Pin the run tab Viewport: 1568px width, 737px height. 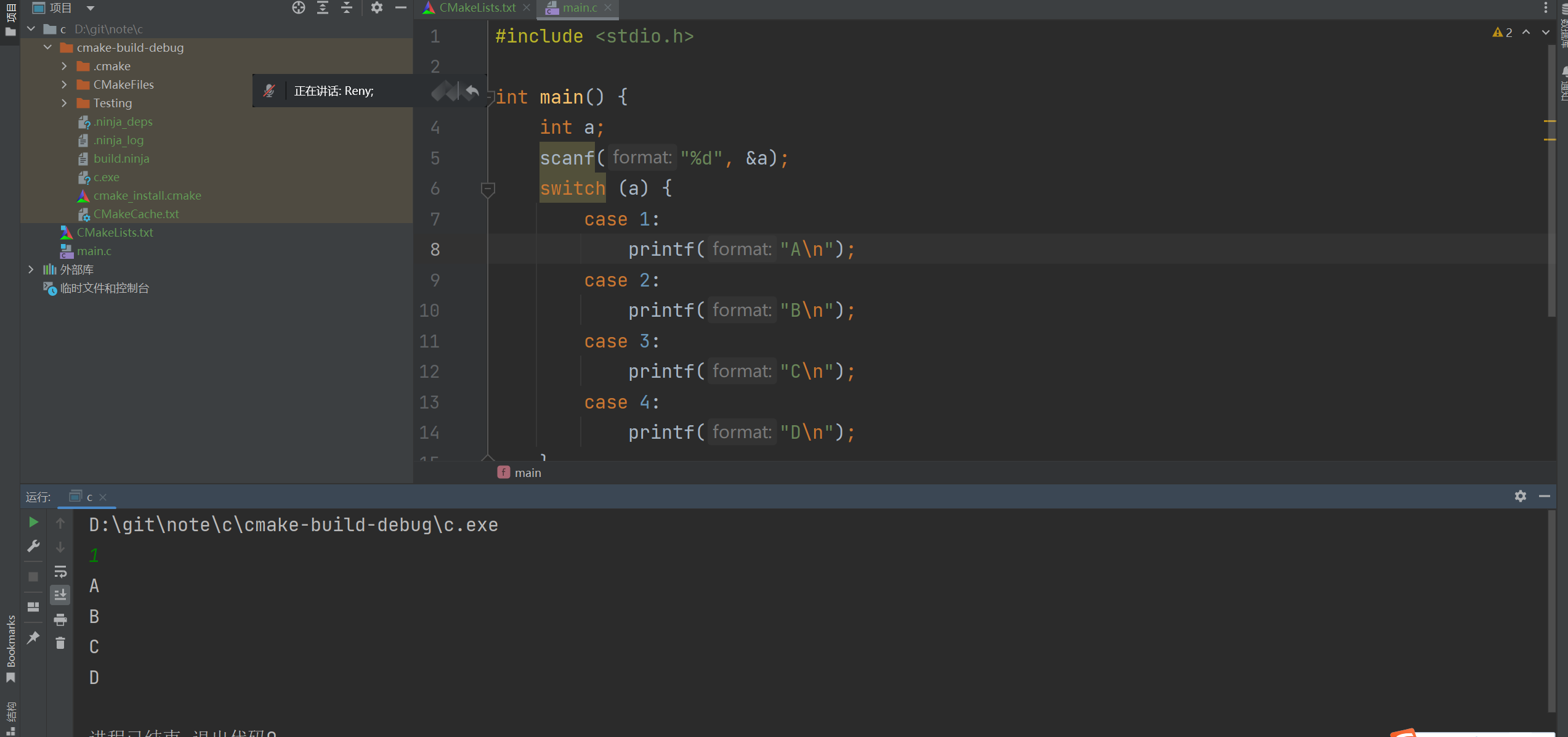[34, 638]
